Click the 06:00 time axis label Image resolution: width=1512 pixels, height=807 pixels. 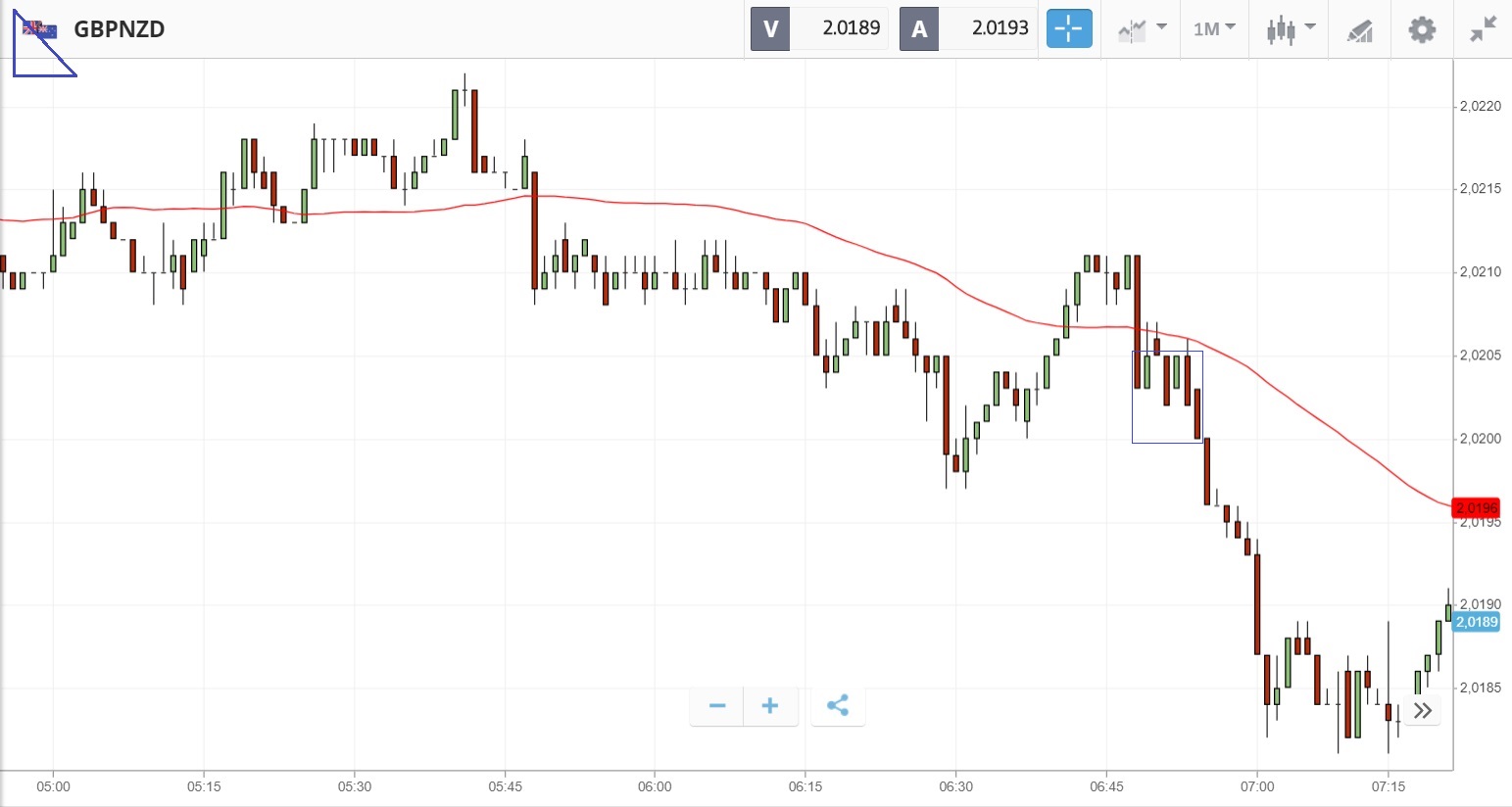655,786
